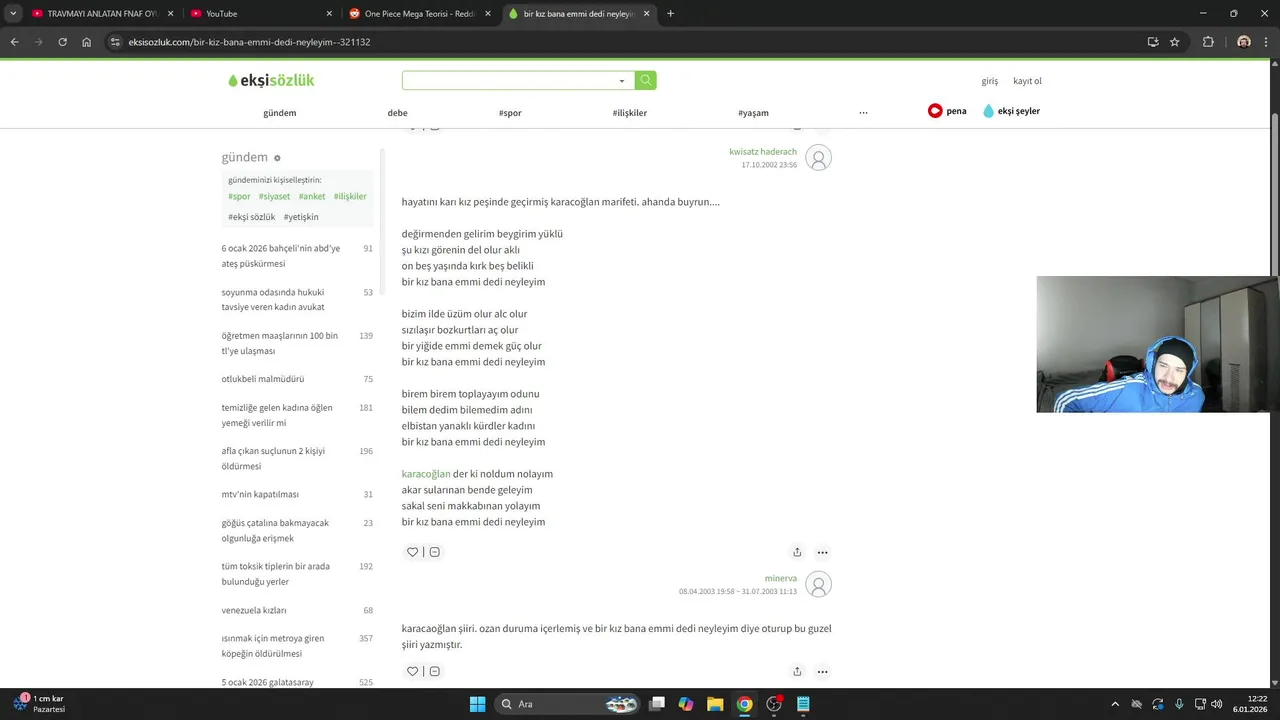Open topic göğüs çatalına bakmayacak olgunluğa erişmek
Viewport: 1280px width, 720px height.
point(297,530)
